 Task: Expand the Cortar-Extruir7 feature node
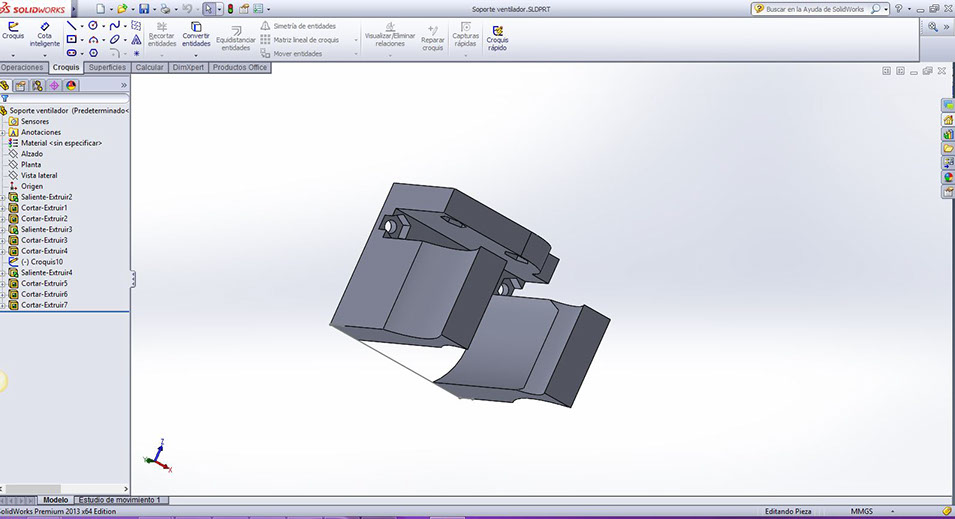tap(2, 305)
